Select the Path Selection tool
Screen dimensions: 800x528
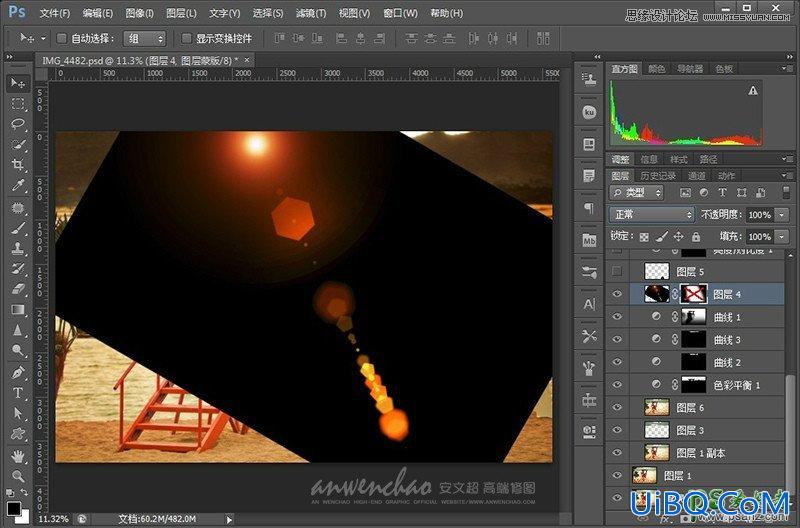(x=18, y=413)
